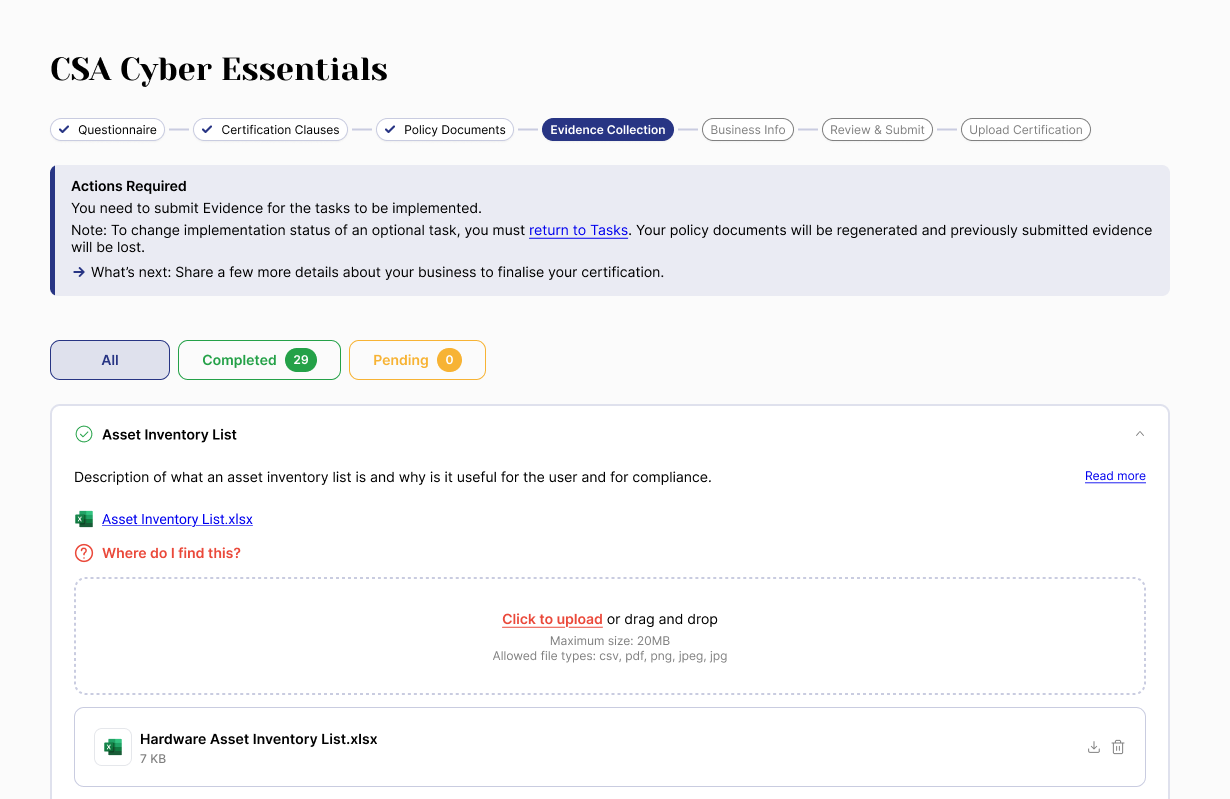
Task: Click the 7 KB file size text
Action: [153, 759]
